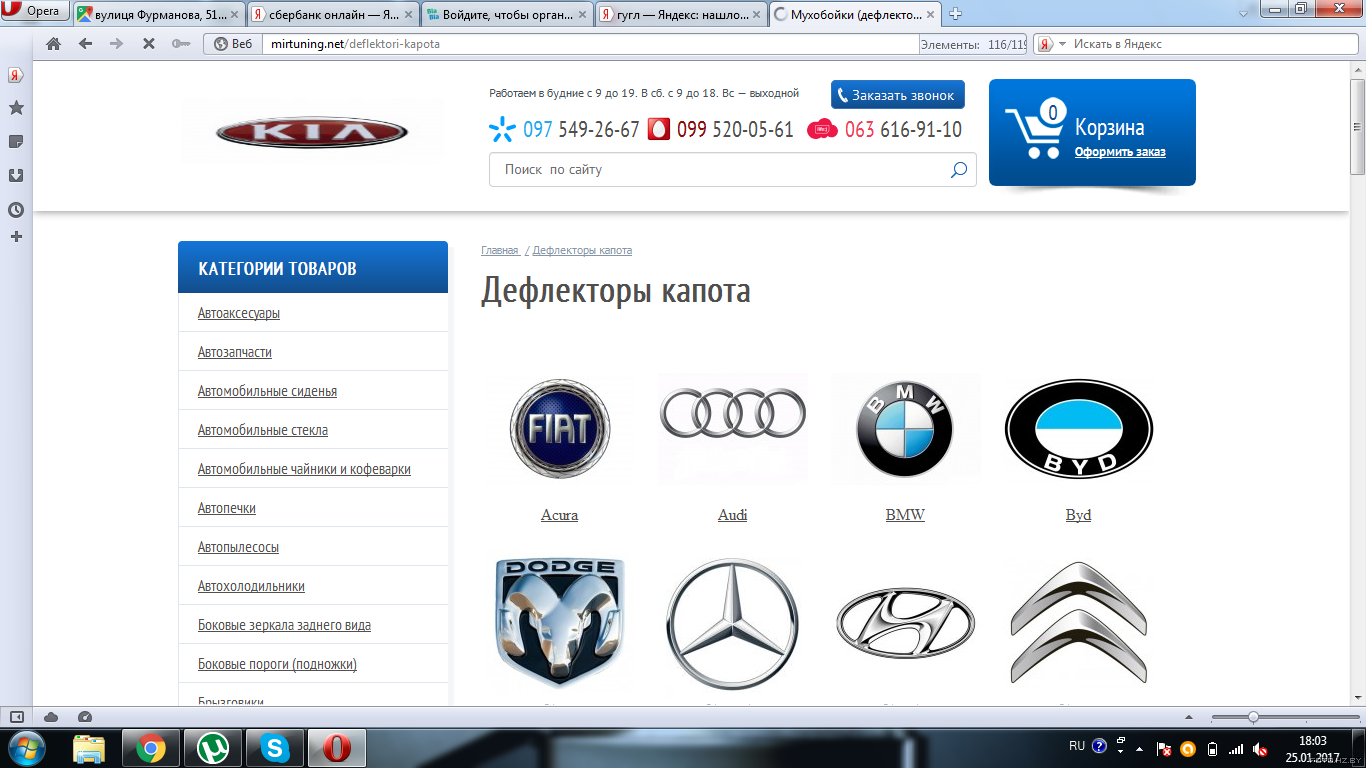Click the Fiat logo thumbnail

[x=559, y=429]
